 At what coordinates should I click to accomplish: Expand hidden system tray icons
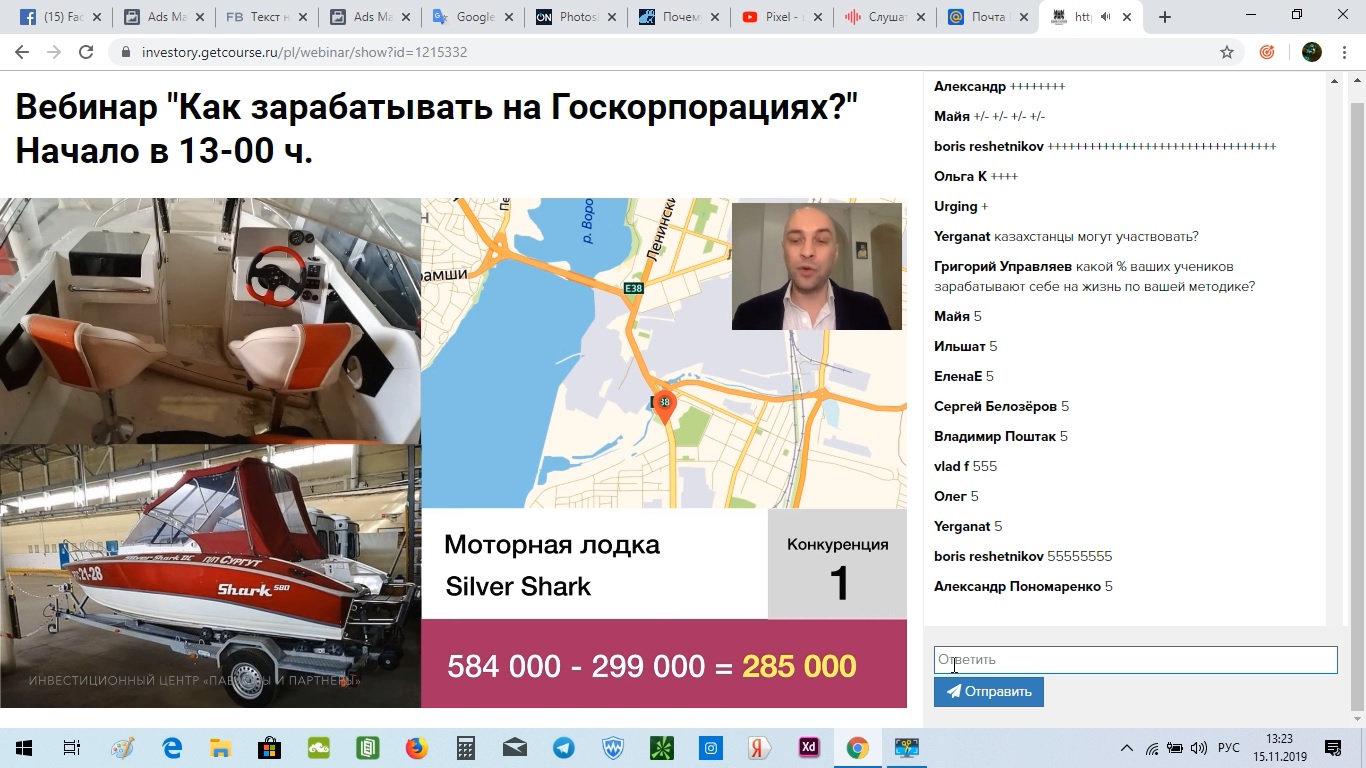tap(1126, 748)
